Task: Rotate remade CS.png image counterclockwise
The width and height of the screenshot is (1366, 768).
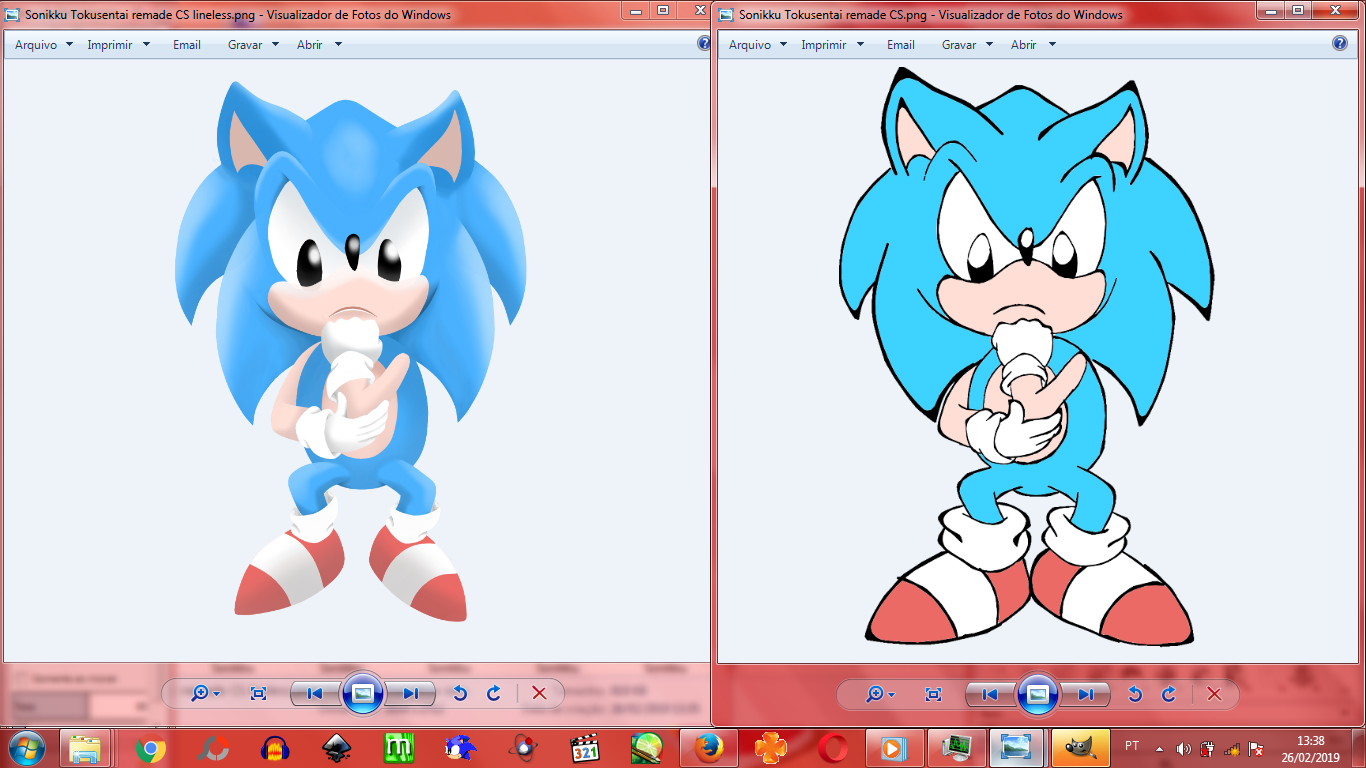Action: click(1135, 694)
